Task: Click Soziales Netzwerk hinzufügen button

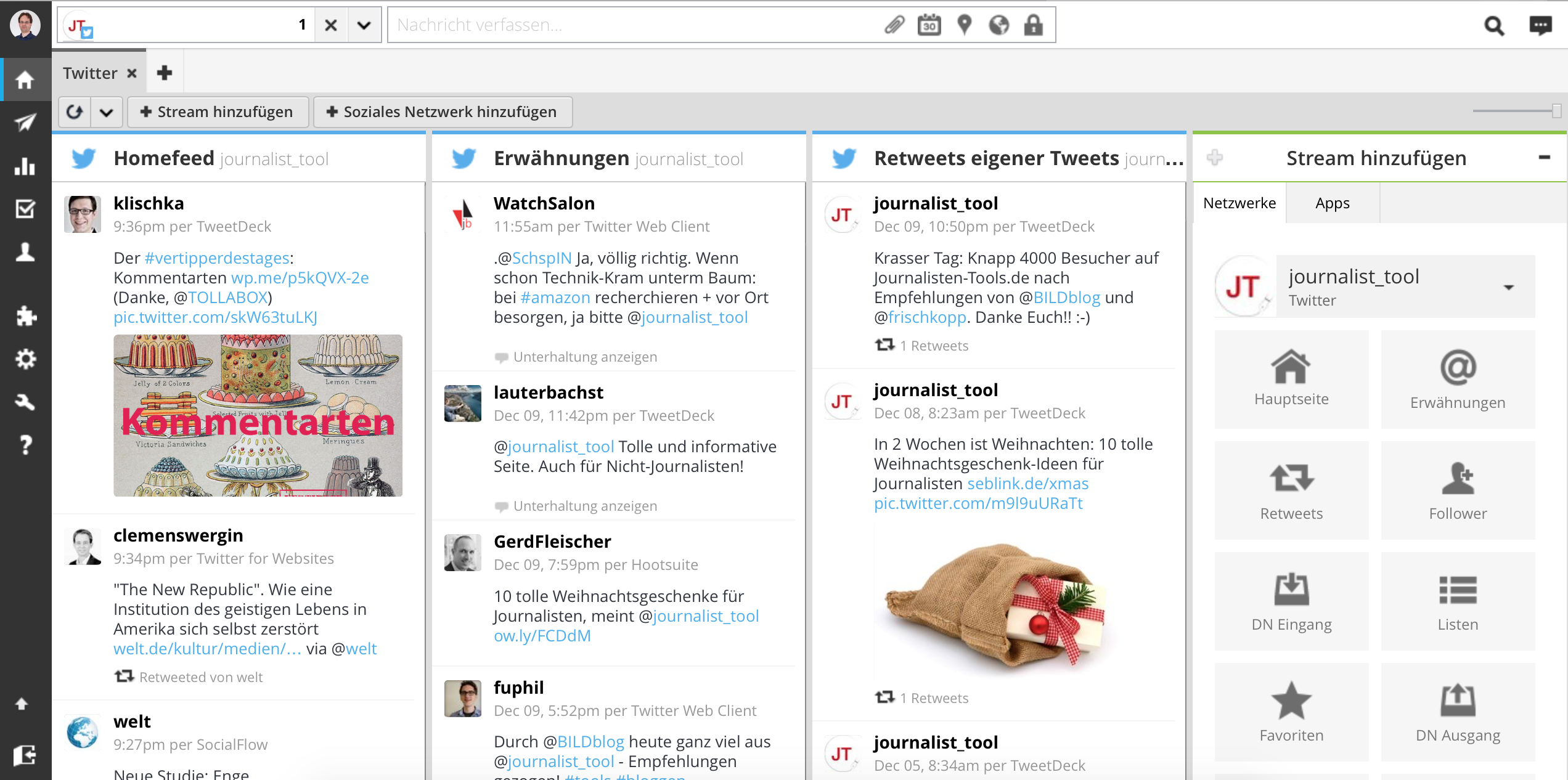Action: (x=443, y=112)
